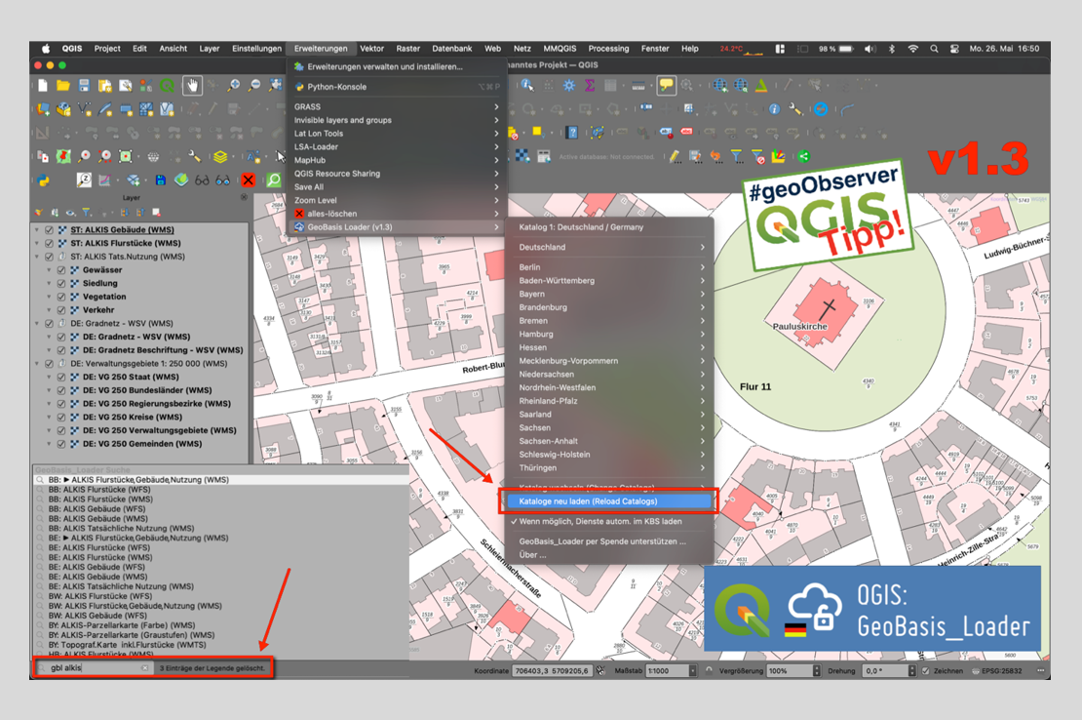Click the green share icon in toolbar

point(802,156)
